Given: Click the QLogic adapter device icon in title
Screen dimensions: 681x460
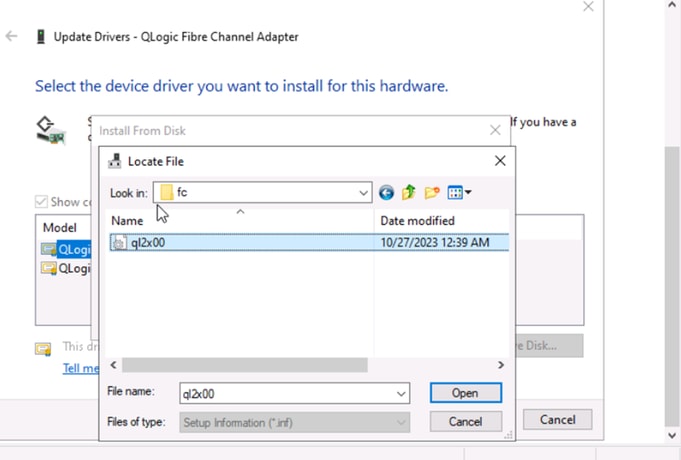Looking at the screenshot, I should [41, 36].
